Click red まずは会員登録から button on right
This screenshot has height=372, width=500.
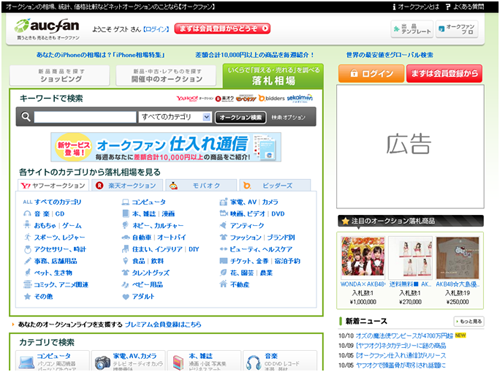coord(444,73)
